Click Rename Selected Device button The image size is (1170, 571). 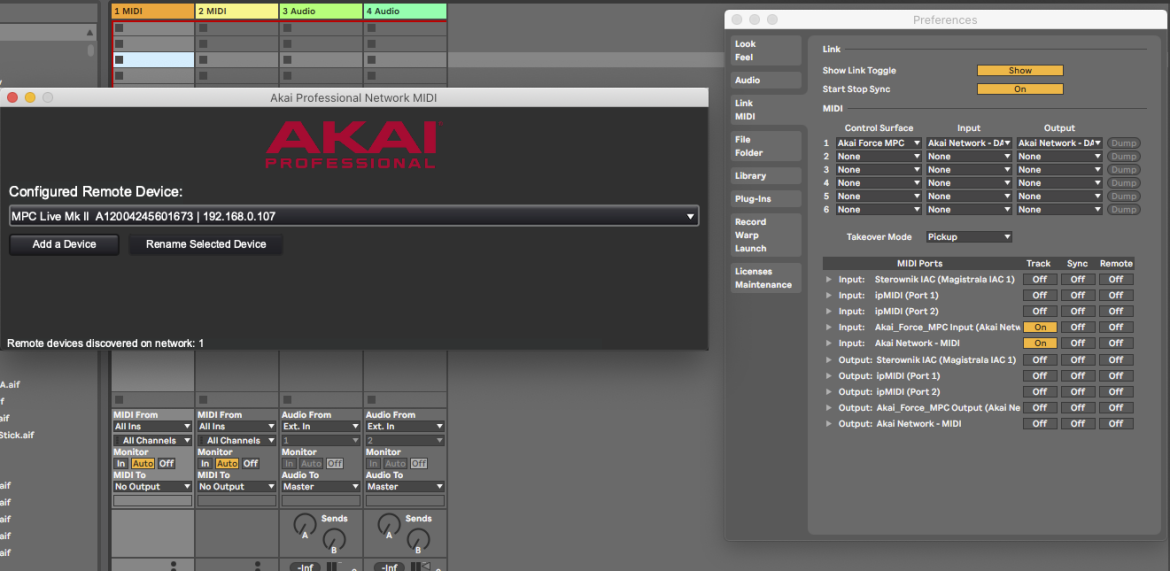click(x=206, y=244)
